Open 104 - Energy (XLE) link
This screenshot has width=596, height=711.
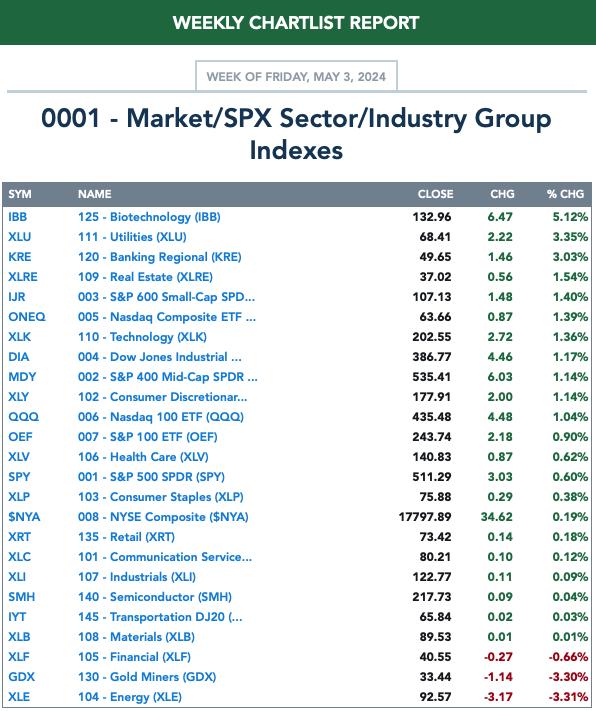(130, 696)
